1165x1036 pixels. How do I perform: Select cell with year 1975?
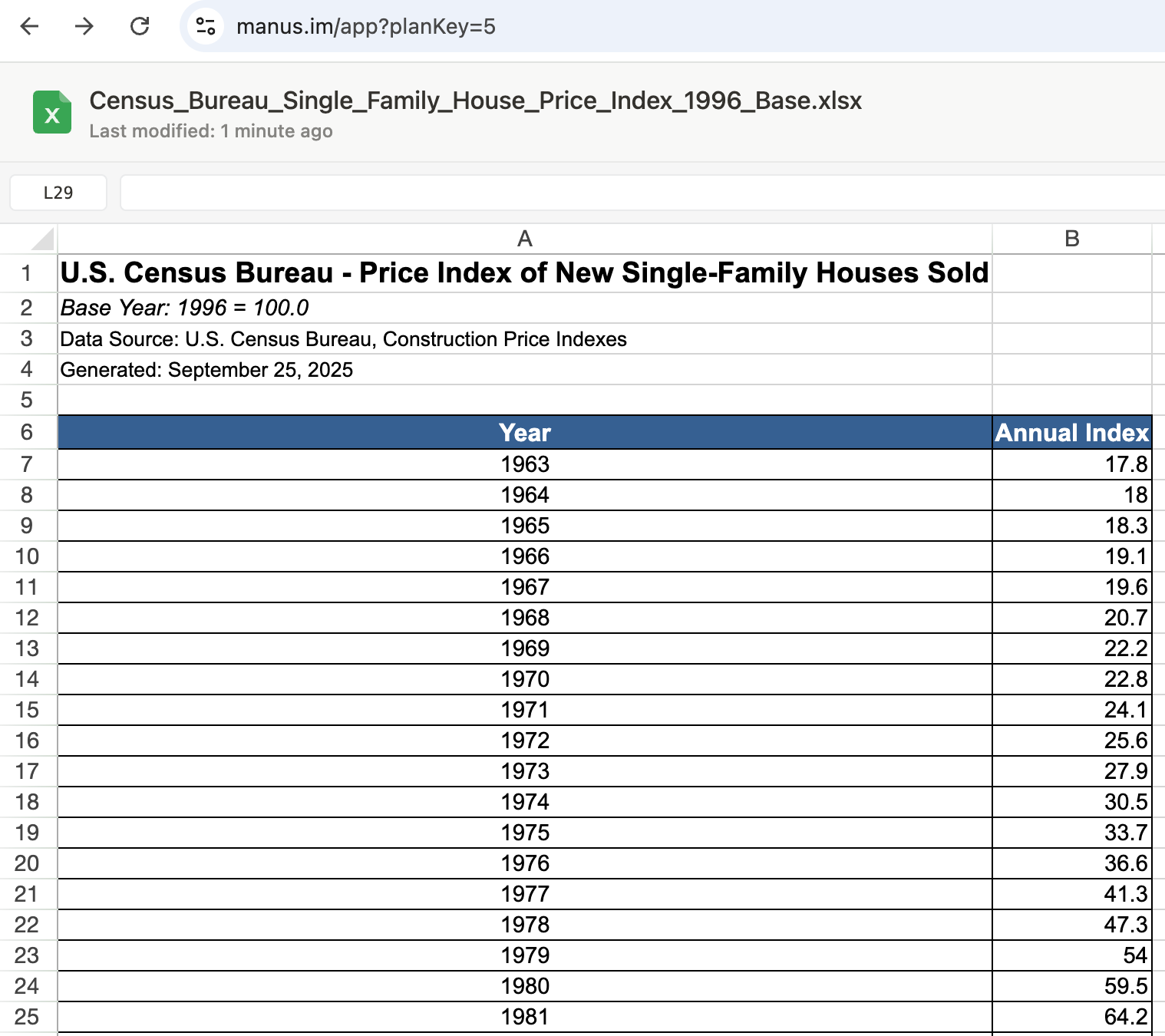pos(525,833)
